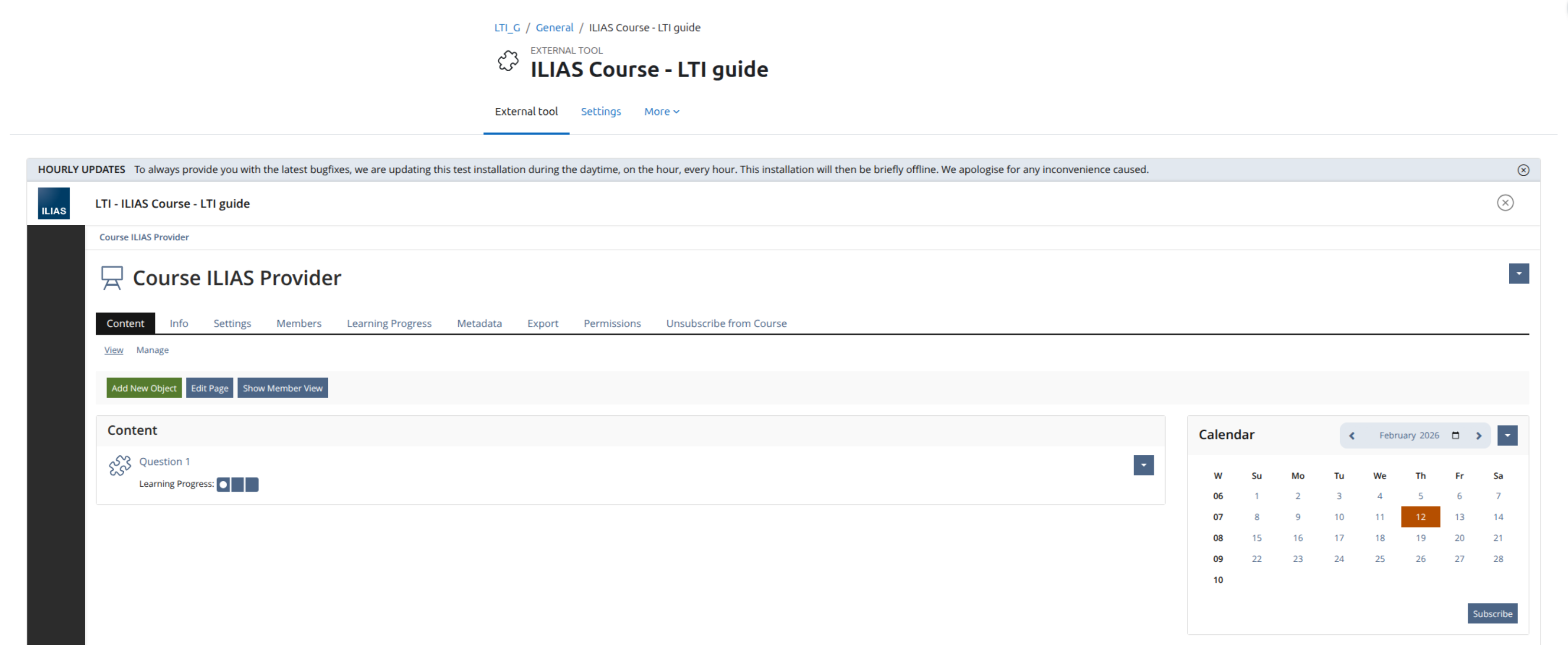This screenshot has height=645, width=1568.
Task: Close the LTI - ILIAS Course header view
Action: (1505, 203)
